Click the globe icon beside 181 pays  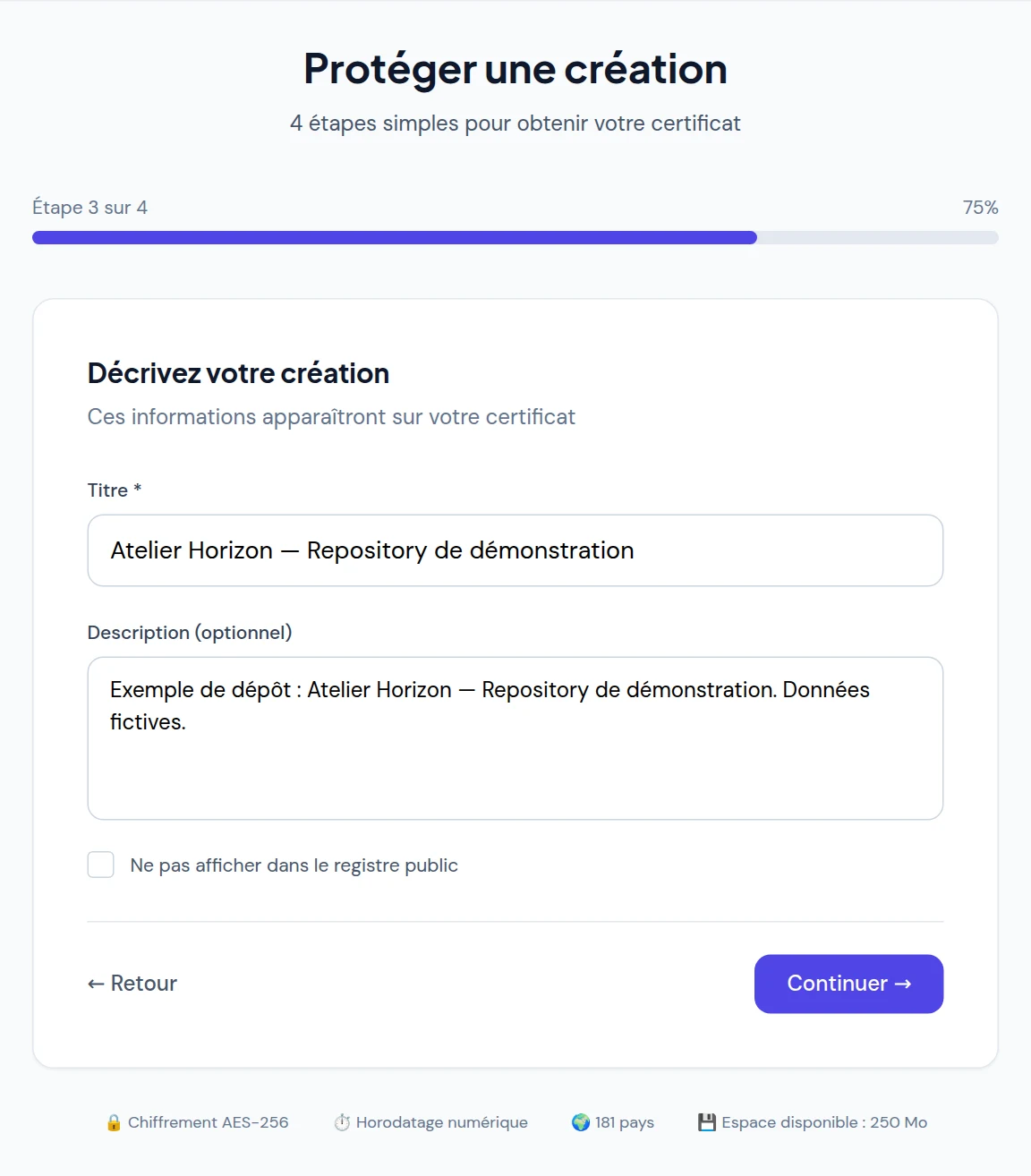(x=581, y=1122)
